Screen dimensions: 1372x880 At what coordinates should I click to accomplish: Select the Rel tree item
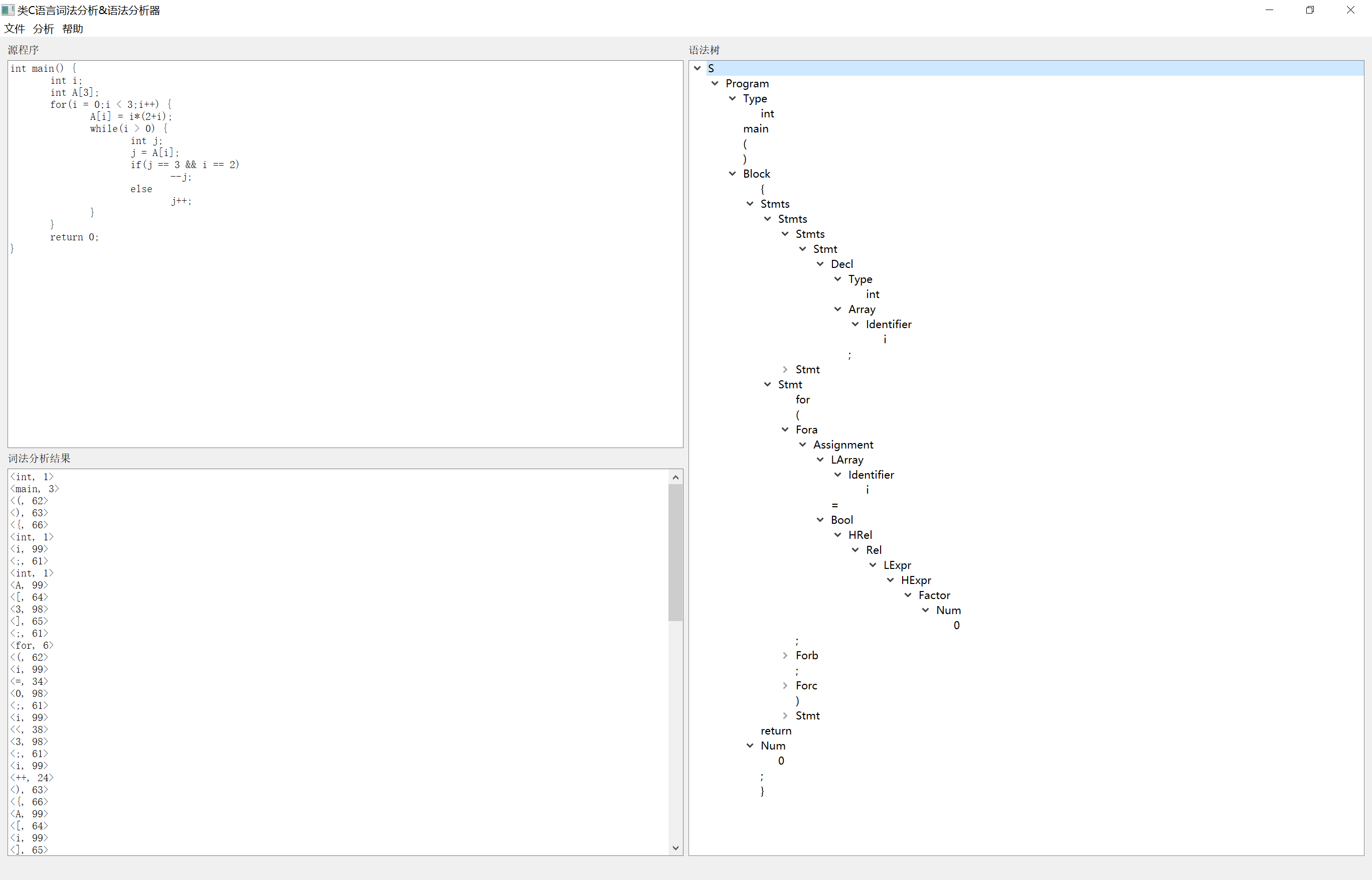(x=874, y=550)
